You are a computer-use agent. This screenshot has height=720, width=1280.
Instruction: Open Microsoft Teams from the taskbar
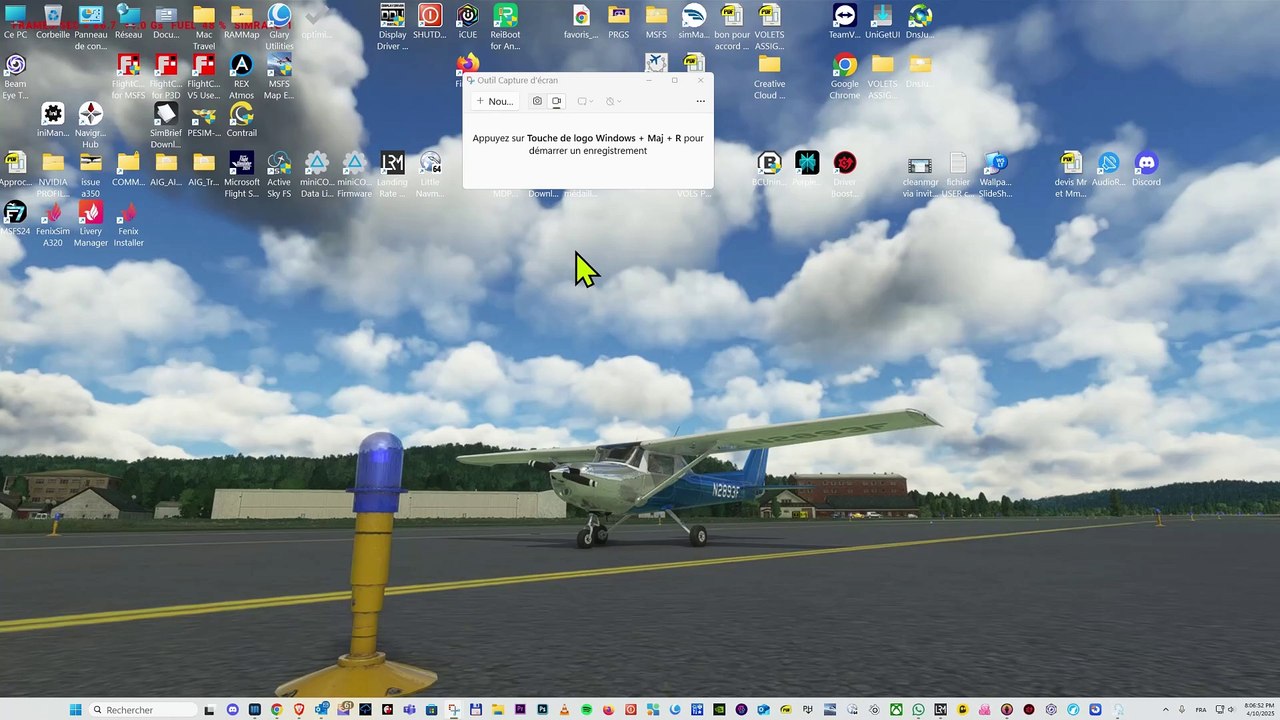coord(409,710)
